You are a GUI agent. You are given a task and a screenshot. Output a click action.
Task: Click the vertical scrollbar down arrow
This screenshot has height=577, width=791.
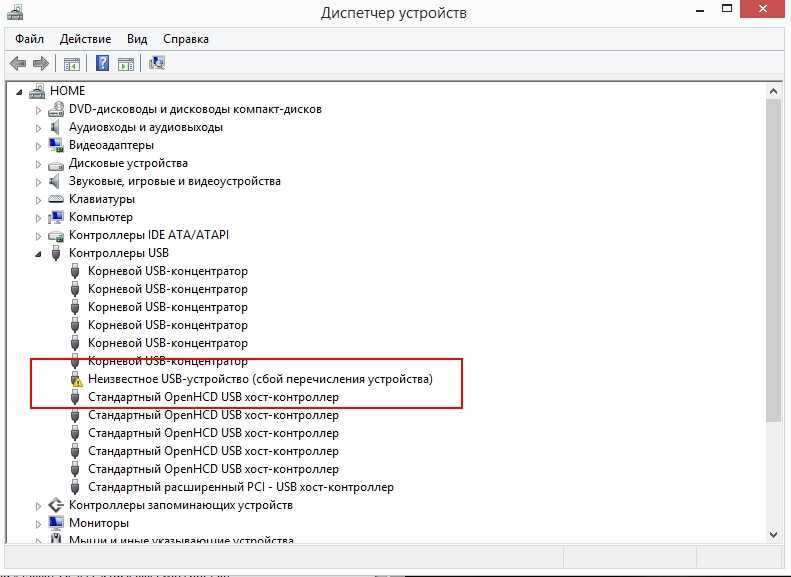773,535
